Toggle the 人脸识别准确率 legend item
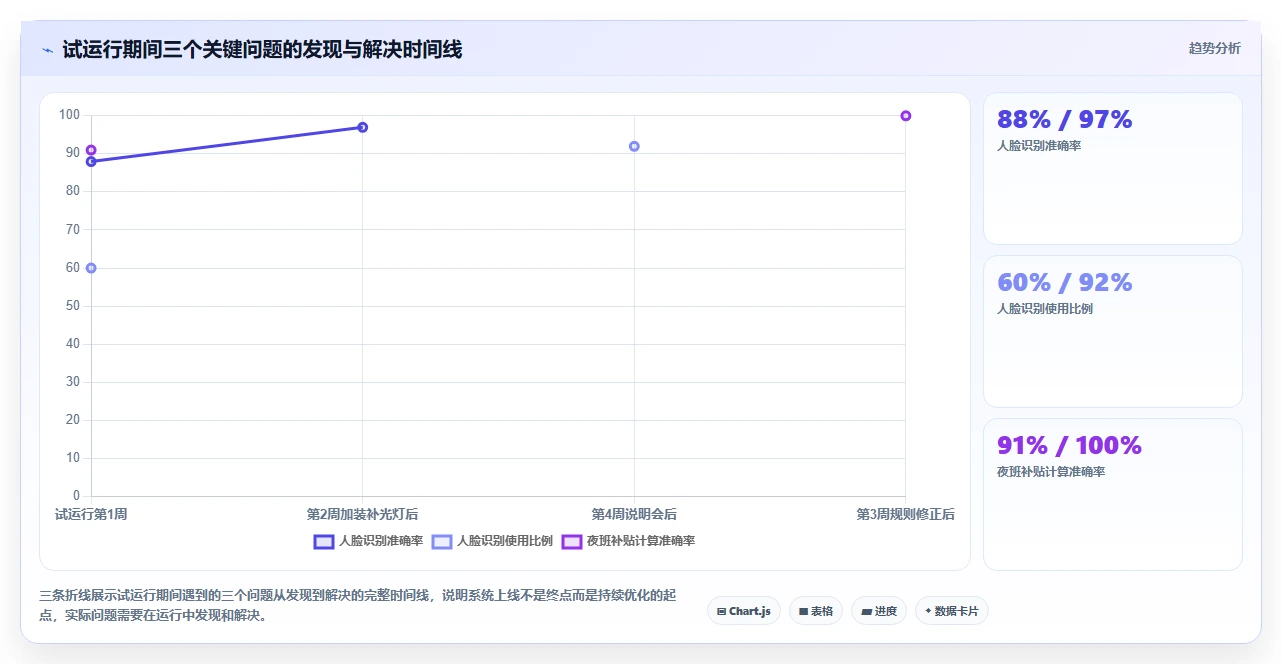 [x=368, y=541]
